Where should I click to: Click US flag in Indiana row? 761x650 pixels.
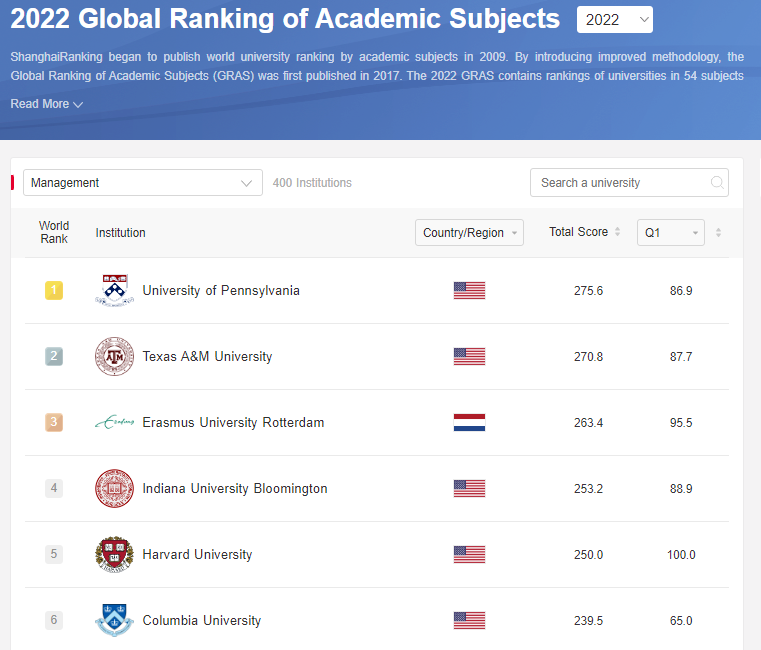(x=469, y=488)
